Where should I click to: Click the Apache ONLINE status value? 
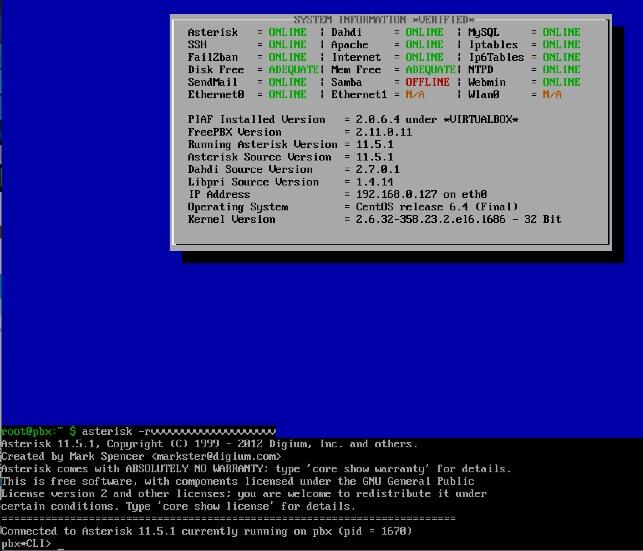[424, 44]
